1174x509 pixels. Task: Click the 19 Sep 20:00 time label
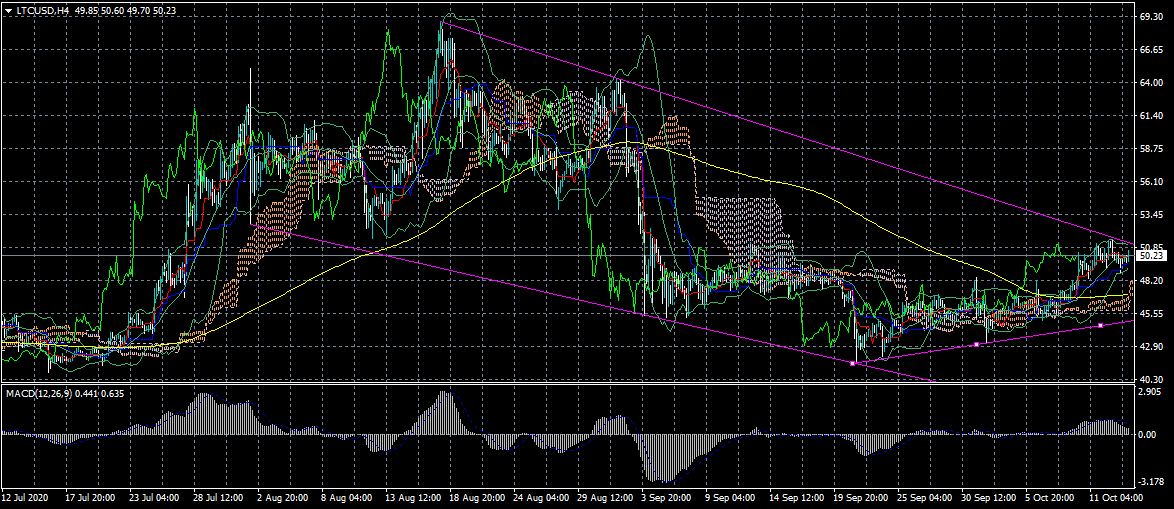pos(860,497)
